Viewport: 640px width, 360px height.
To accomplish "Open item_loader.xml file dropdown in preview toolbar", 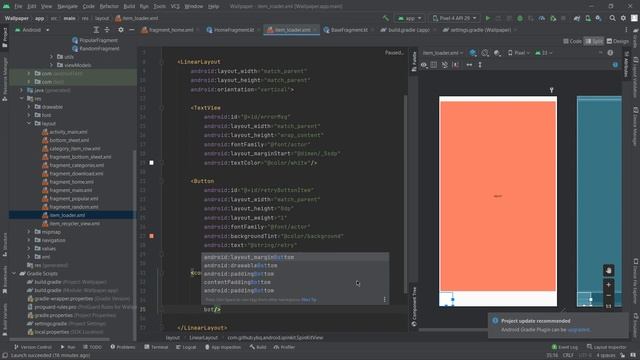I will click(443, 53).
